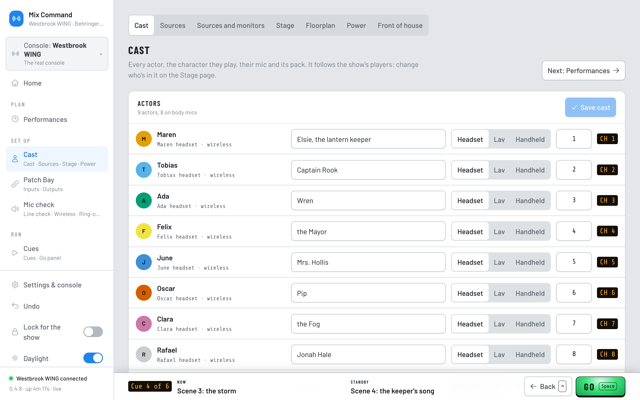Image resolution: width=640 pixels, height=400 pixels.
Task: Click Westbrook WING connected status
Action: point(51,379)
